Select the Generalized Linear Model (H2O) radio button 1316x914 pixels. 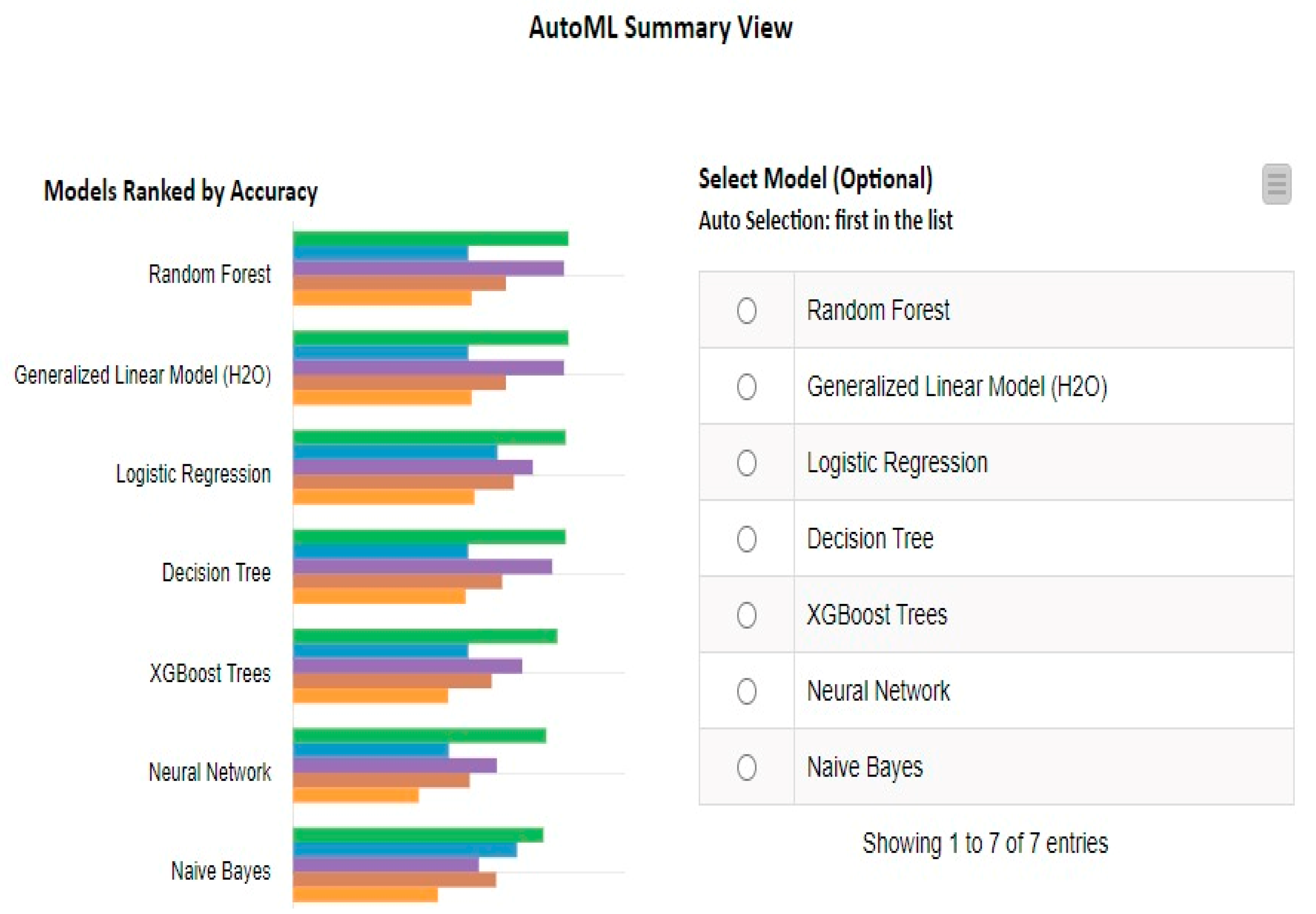tap(746, 387)
